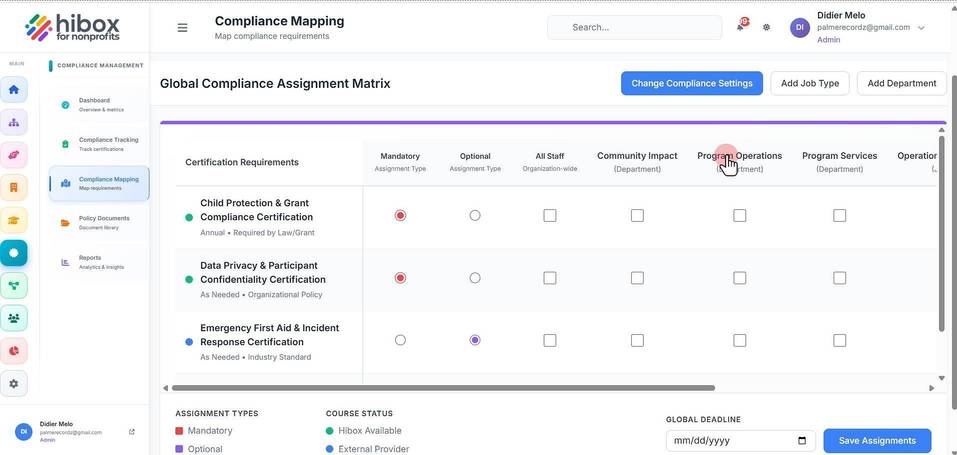Click the Policy Documents folder icon
Image resolution: width=957 pixels, height=455 pixels.
pyautogui.click(x=65, y=223)
